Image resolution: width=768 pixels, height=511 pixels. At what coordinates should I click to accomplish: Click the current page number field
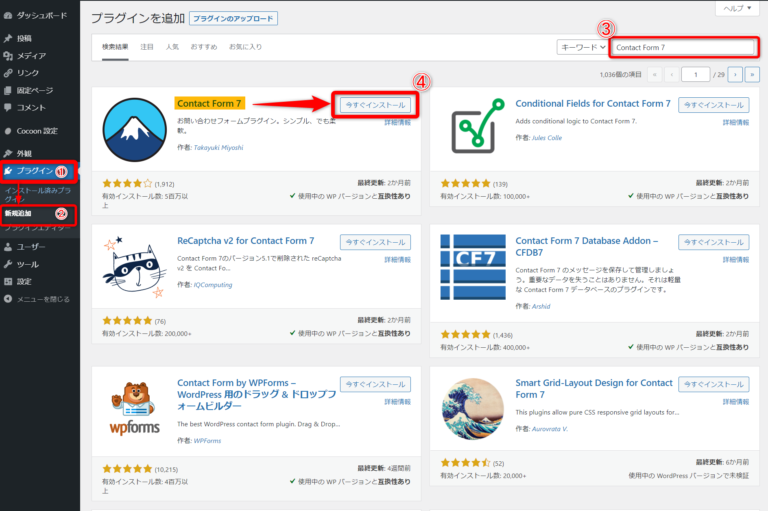[696, 74]
